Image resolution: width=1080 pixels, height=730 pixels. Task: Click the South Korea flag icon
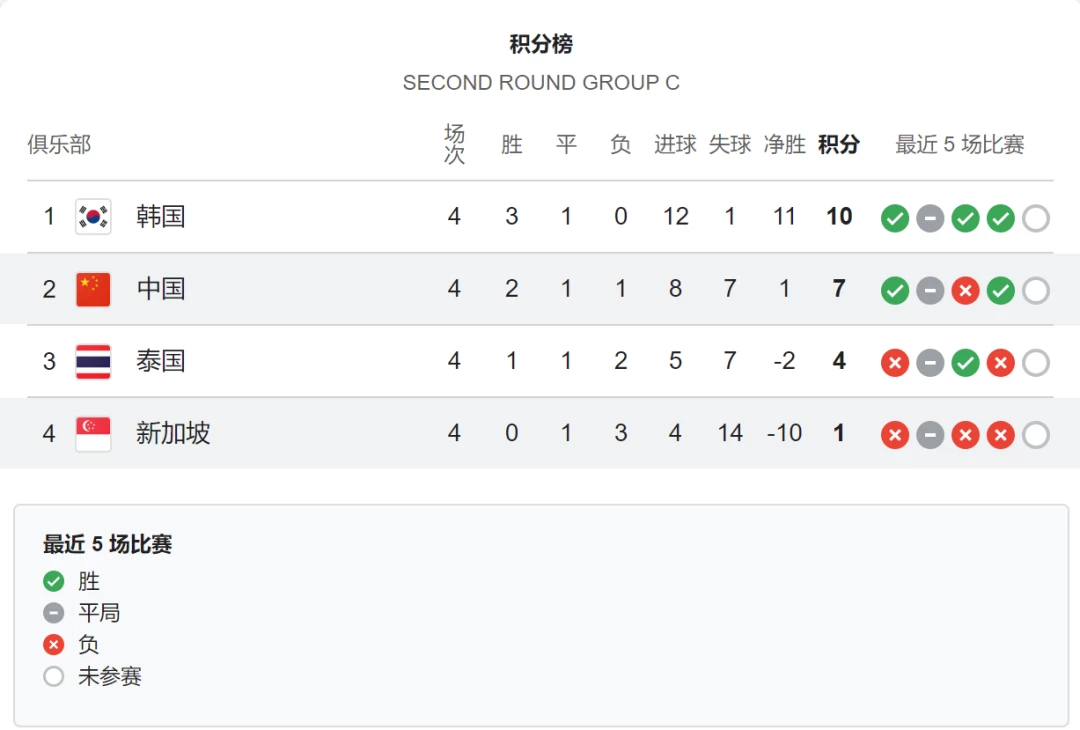pos(93,217)
